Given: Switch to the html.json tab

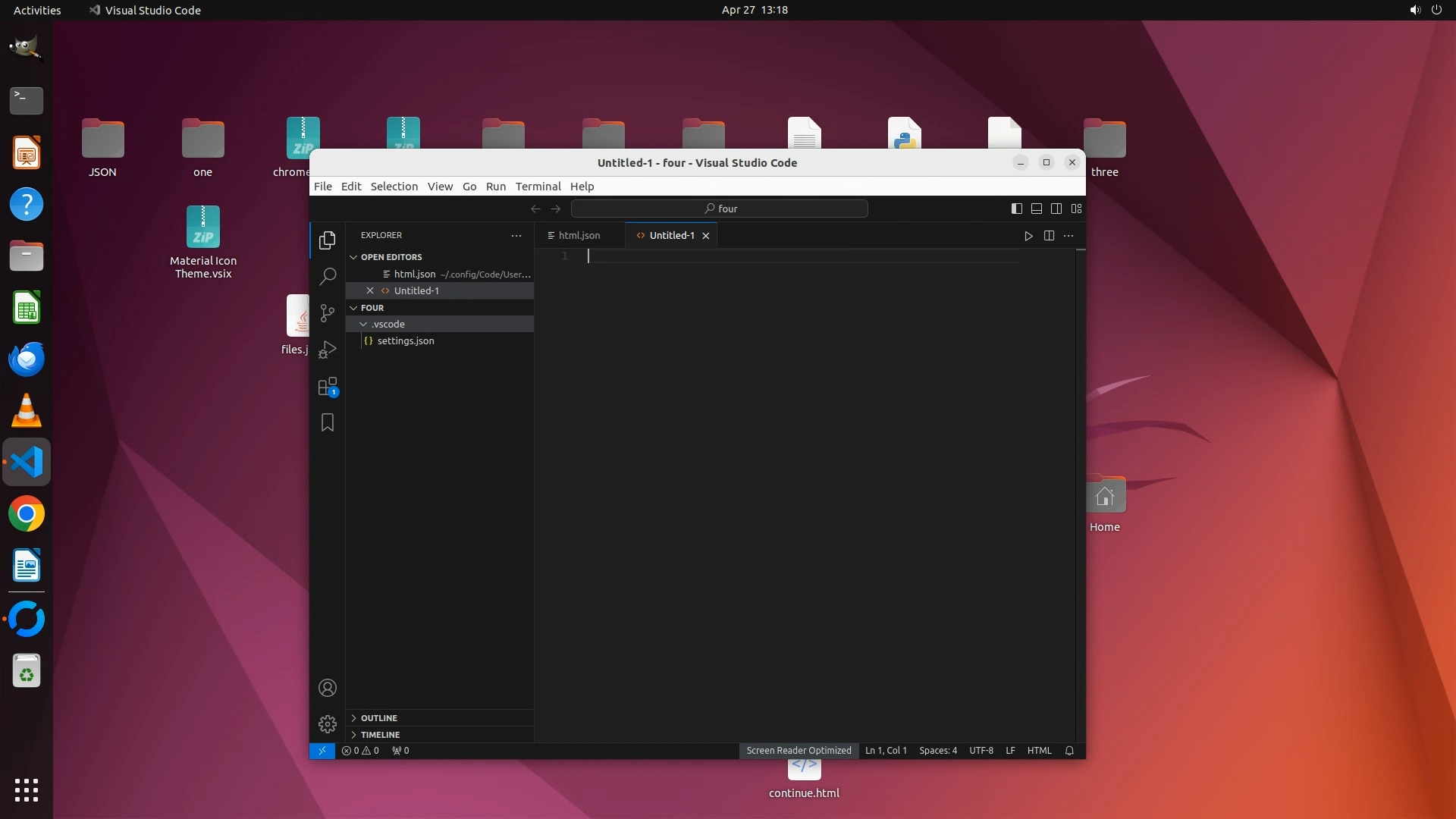Looking at the screenshot, I should 579,236.
